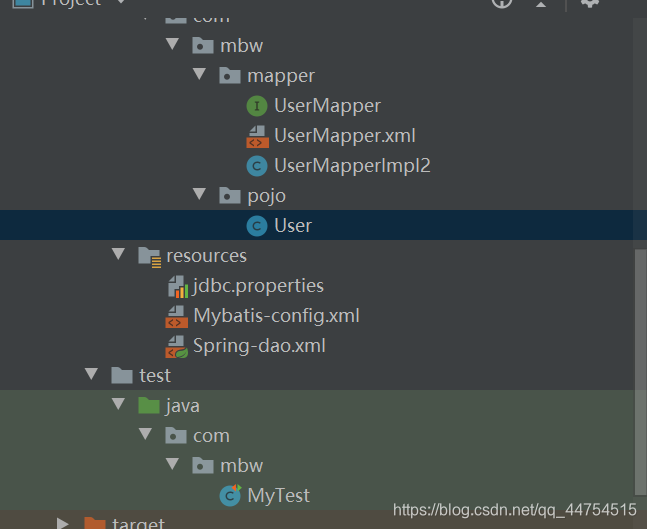
Task: Select UserMapper.xml in the tree
Action: pyautogui.click(x=345, y=136)
